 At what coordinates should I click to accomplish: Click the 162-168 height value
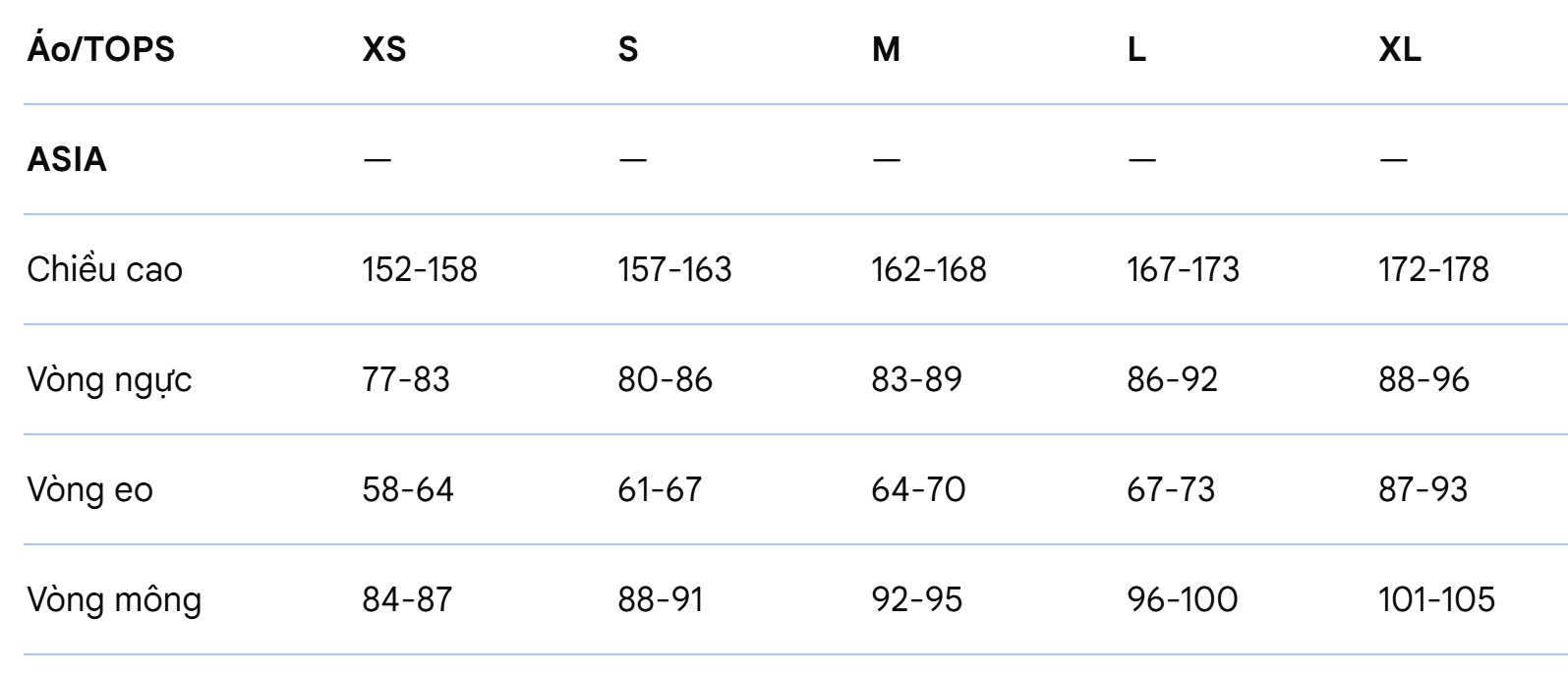(x=928, y=269)
